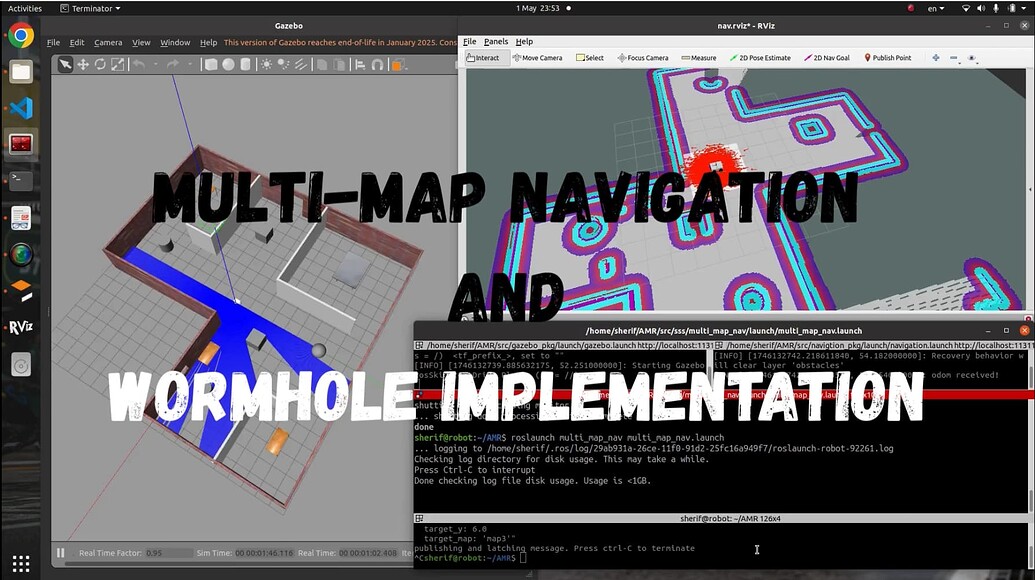Add a point light in Gazebo

(267, 64)
